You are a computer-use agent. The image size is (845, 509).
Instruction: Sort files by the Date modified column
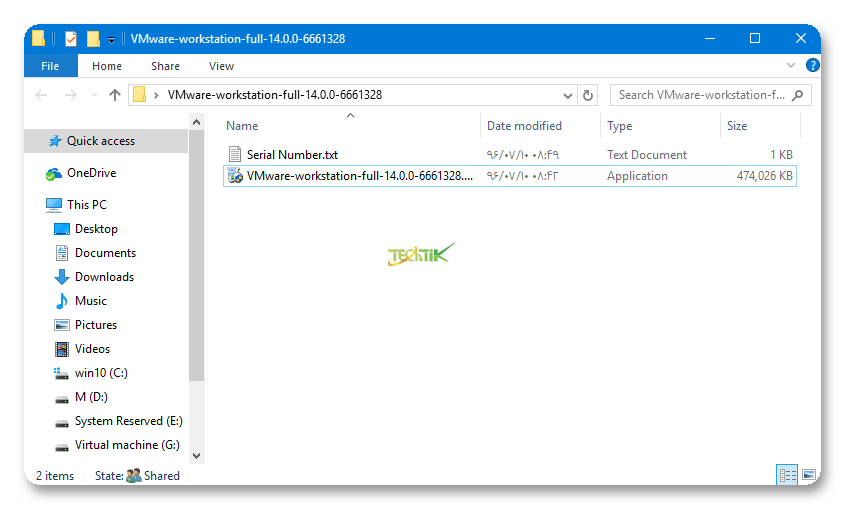tap(524, 126)
